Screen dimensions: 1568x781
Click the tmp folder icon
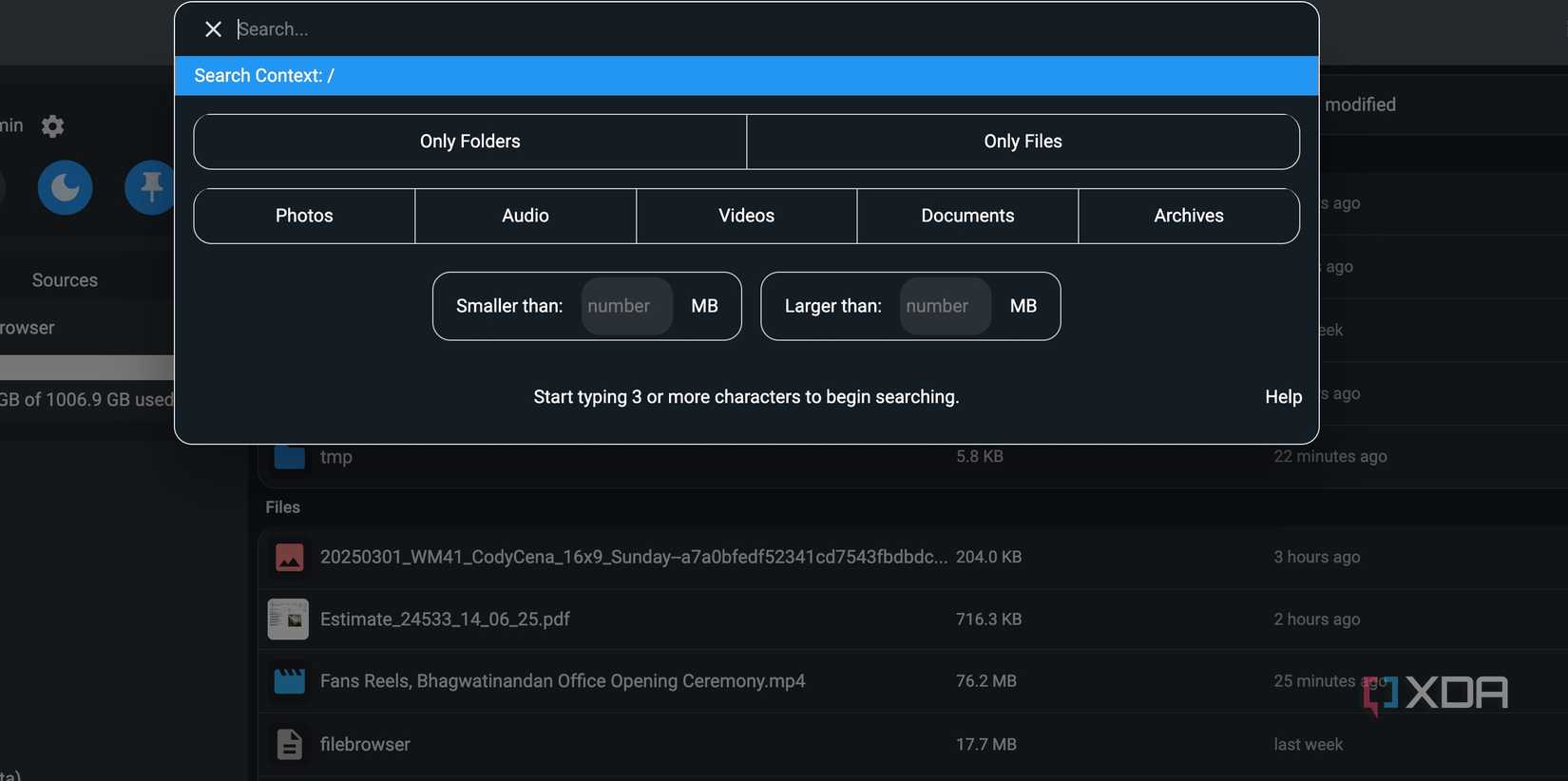289,457
